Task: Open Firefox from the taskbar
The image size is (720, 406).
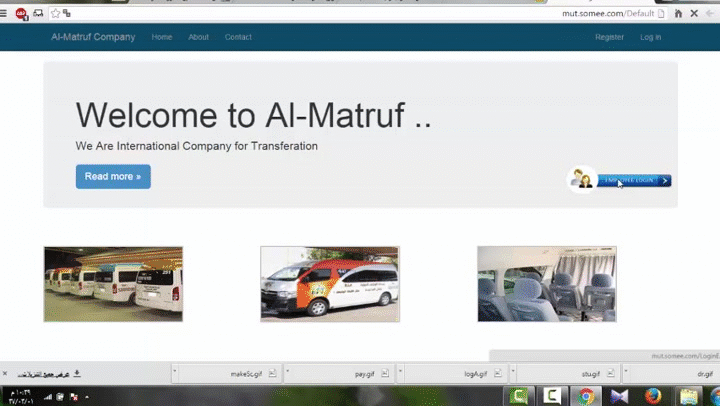Action: point(653,397)
